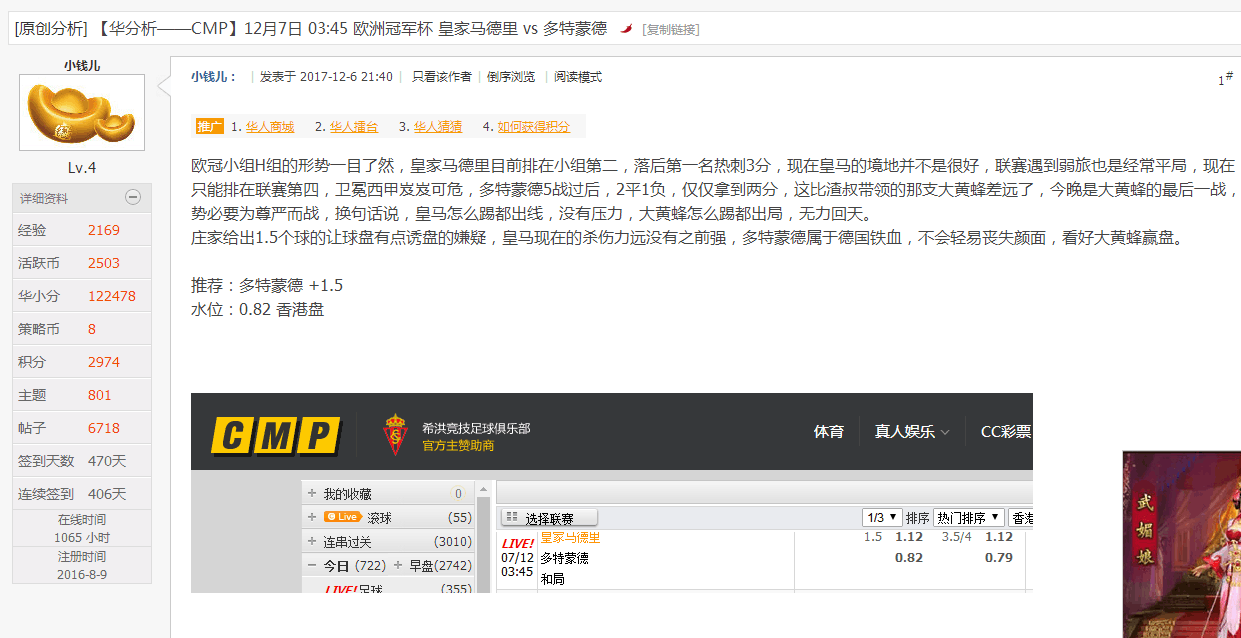The width and height of the screenshot is (1241, 638).
Task: Click 倒序浏览 to reverse post order
Action: point(511,76)
